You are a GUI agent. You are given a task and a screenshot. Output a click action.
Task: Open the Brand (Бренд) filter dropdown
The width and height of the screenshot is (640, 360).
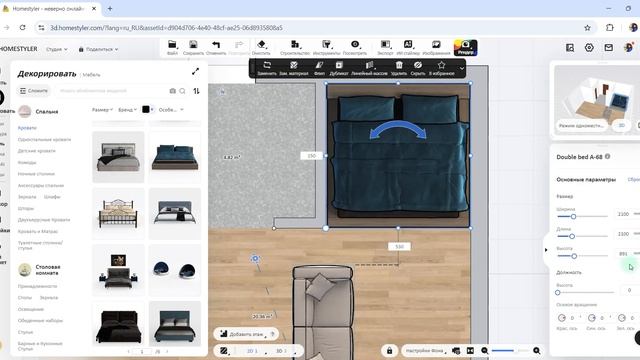tap(128, 109)
